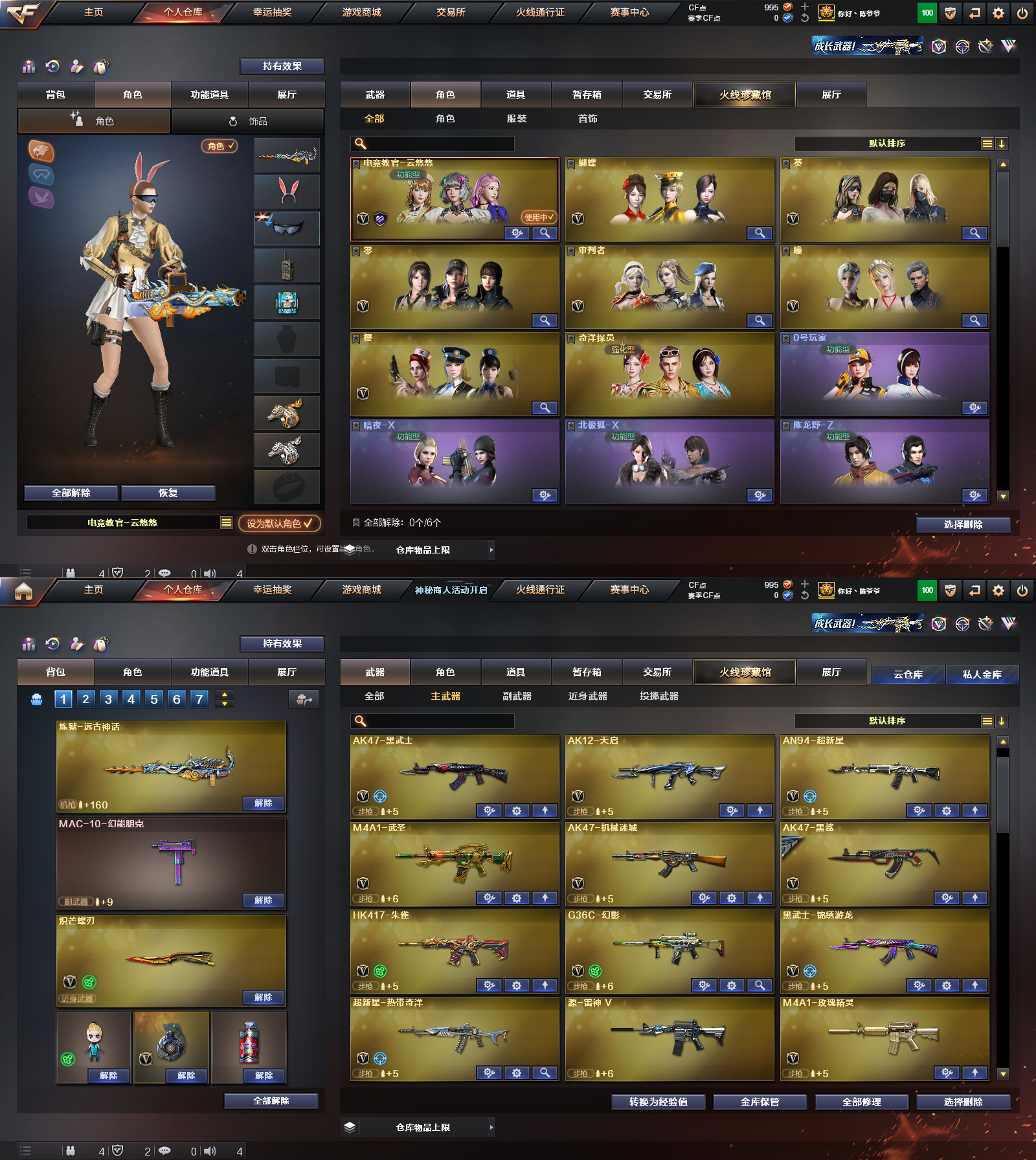
Task: Open the 神秘商人活动开启 tab
Action: [451, 590]
